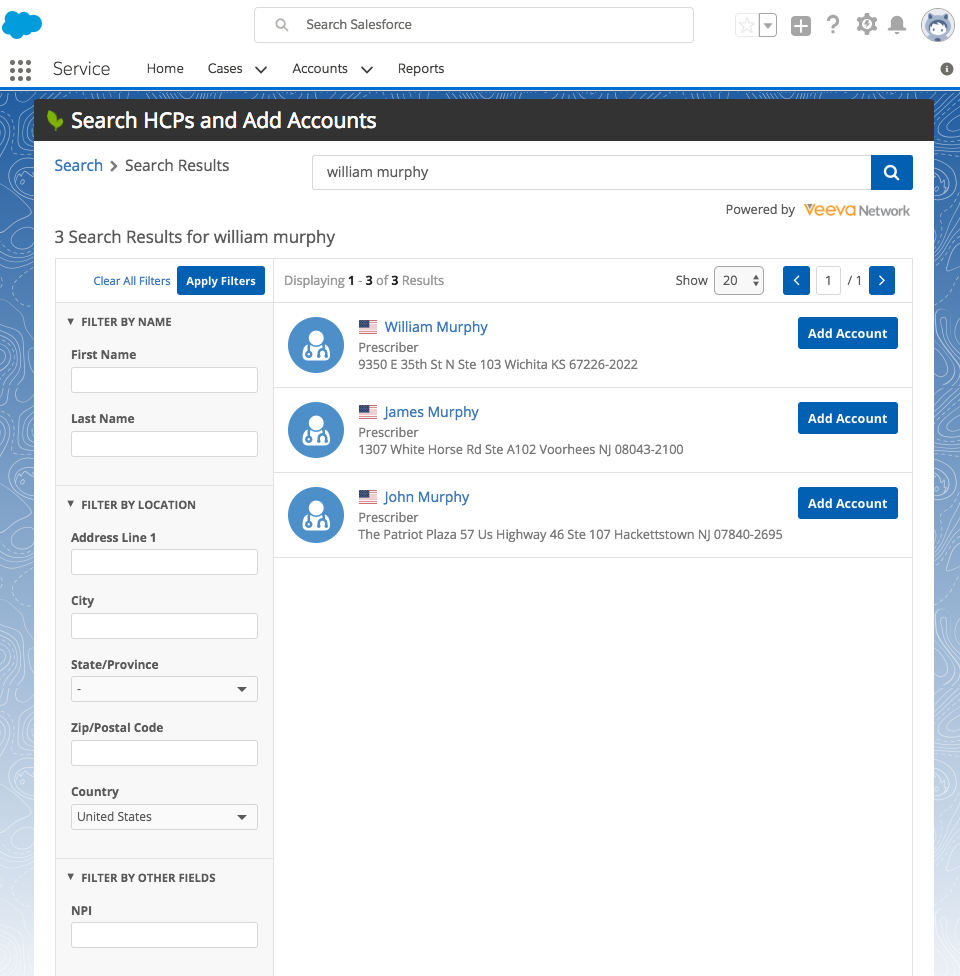
Task: Open the State/Province dropdown
Action: 164,689
